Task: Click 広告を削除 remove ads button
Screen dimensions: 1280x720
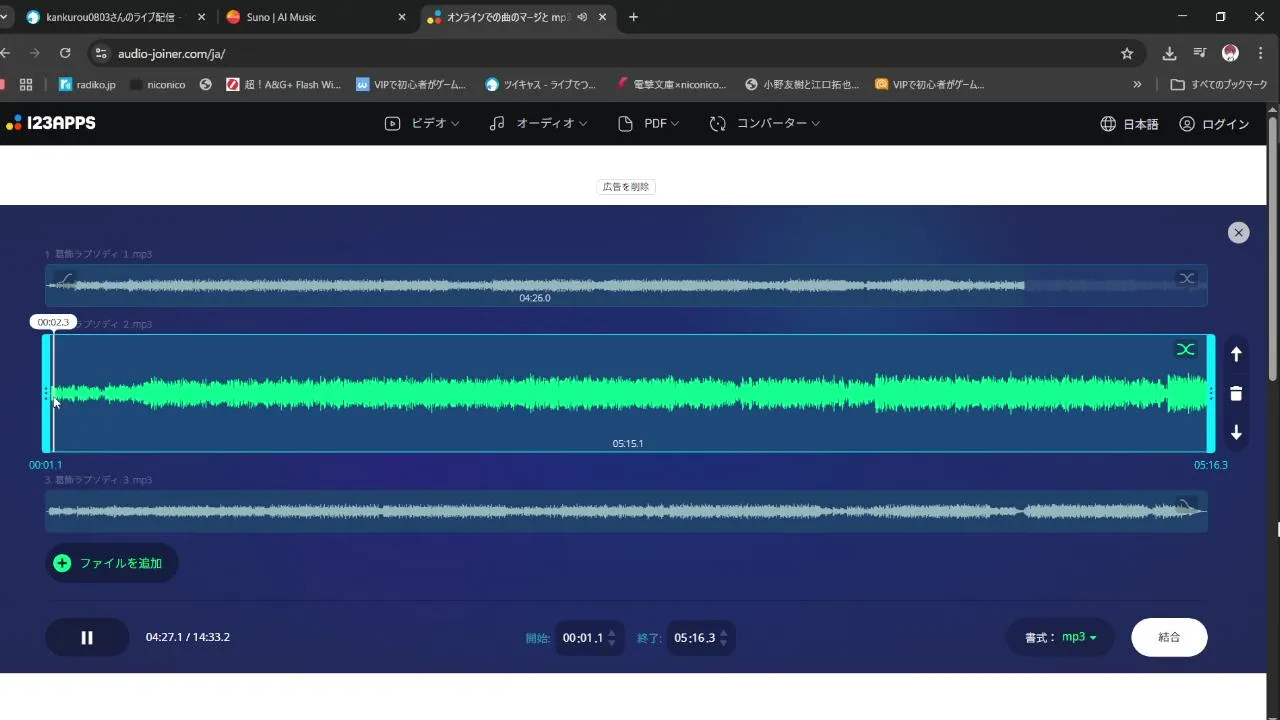Action: (x=626, y=187)
